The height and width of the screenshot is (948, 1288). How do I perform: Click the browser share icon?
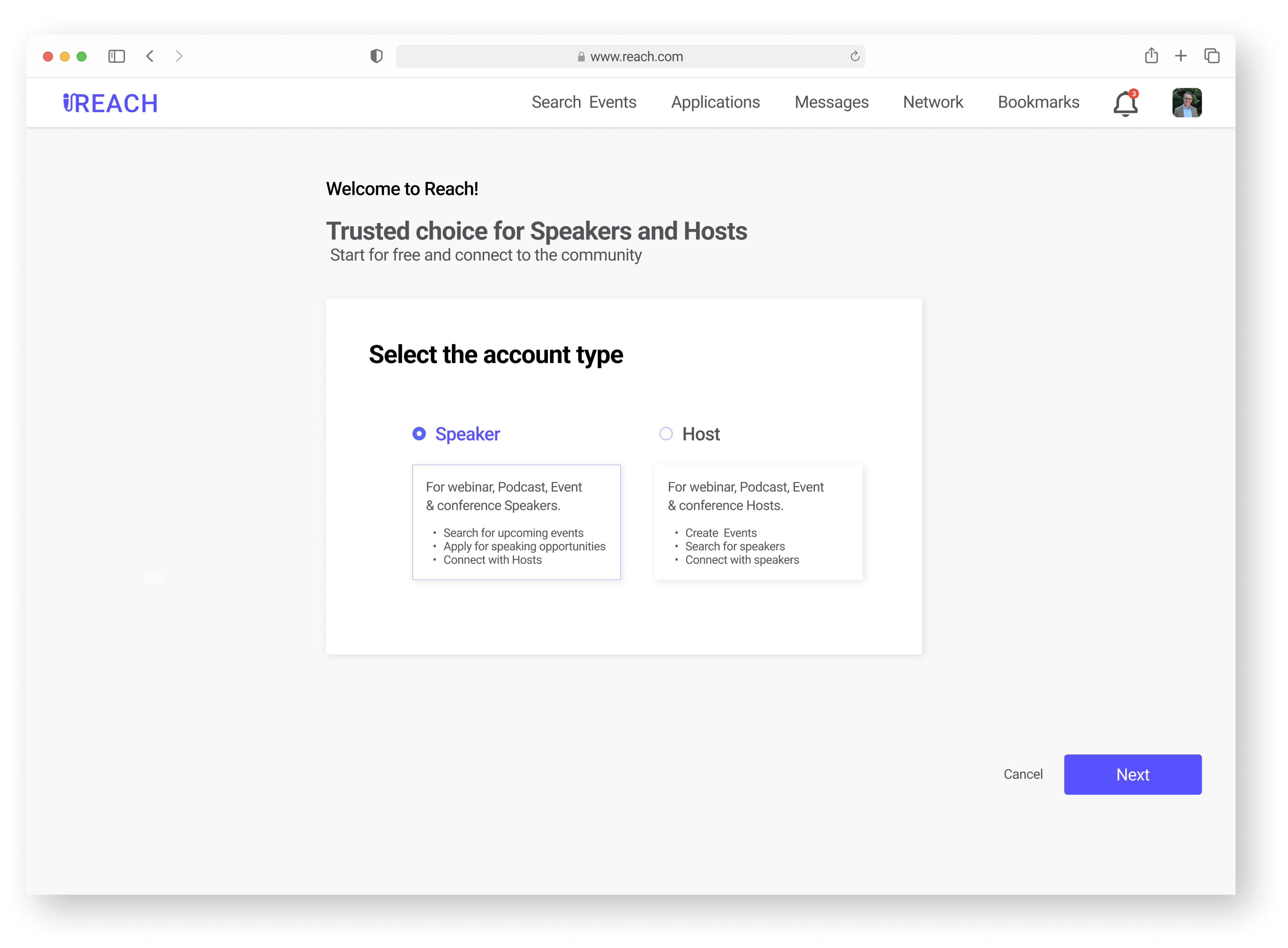coord(1151,56)
